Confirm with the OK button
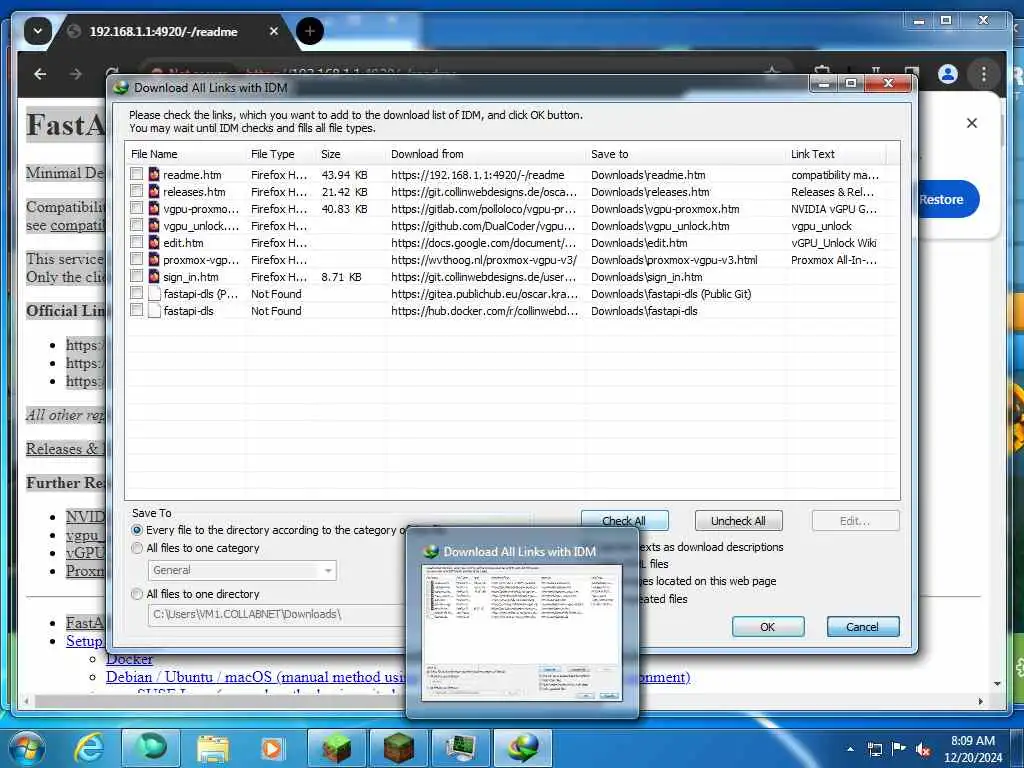1024x768 pixels. [x=767, y=626]
